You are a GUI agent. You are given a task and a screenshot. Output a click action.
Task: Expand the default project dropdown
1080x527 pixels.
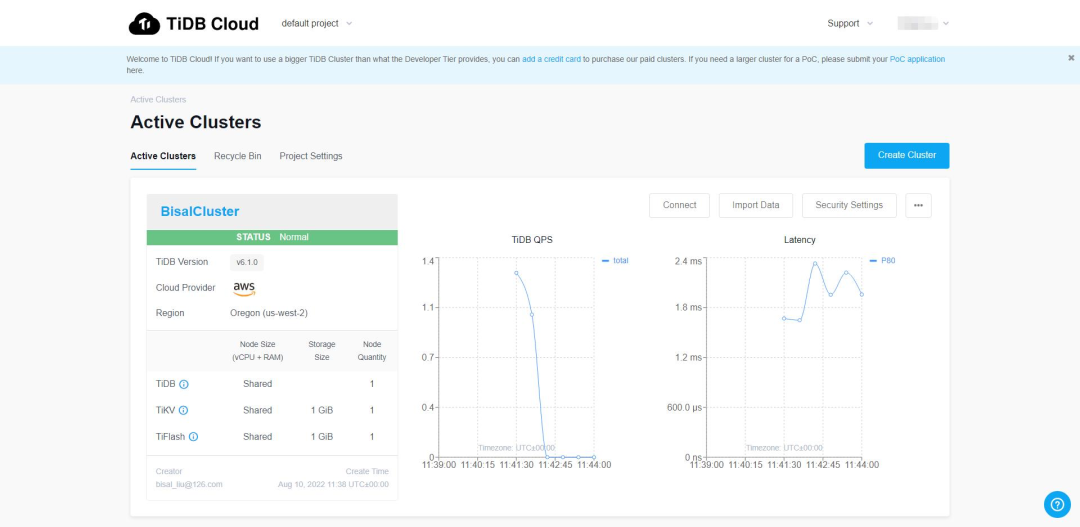coord(316,23)
